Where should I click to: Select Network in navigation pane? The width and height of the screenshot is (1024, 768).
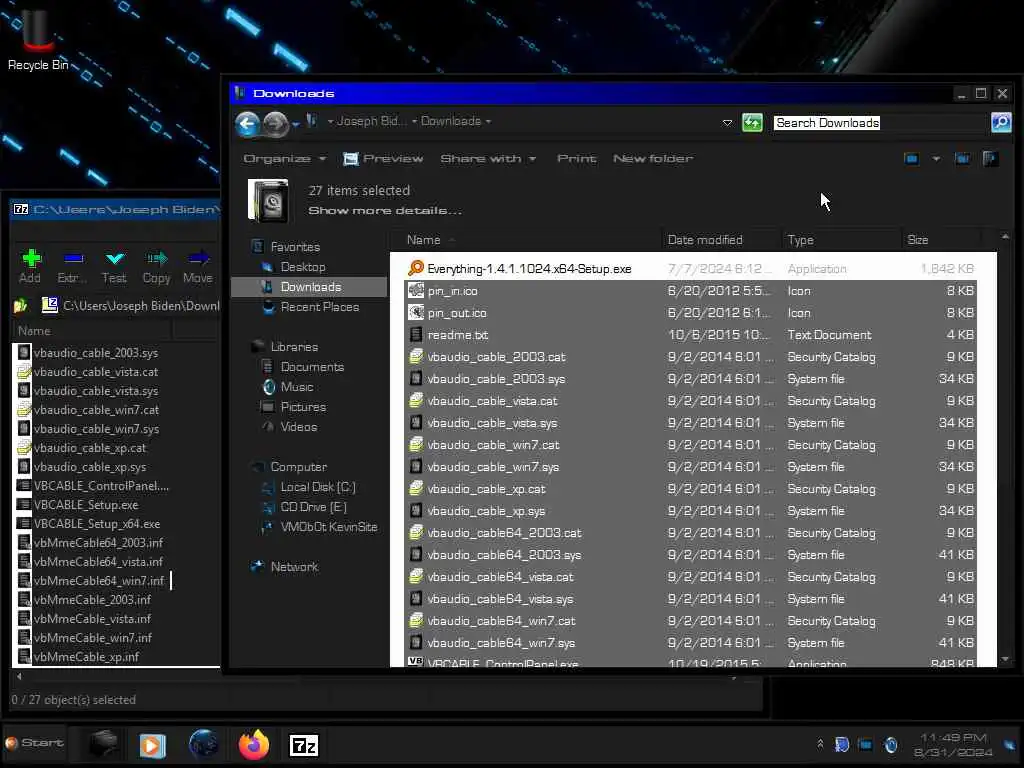pos(294,567)
